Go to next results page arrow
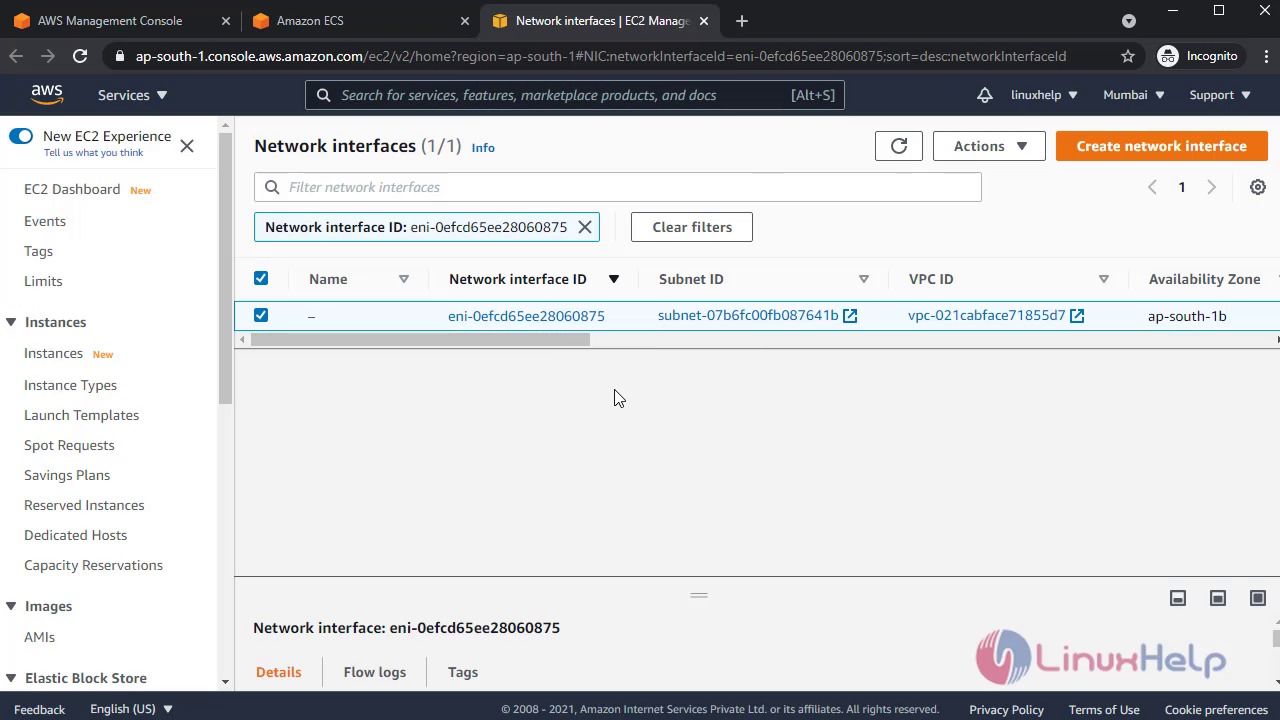Image resolution: width=1280 pixels, height=720 pixels. click(x=1211, y=187)
